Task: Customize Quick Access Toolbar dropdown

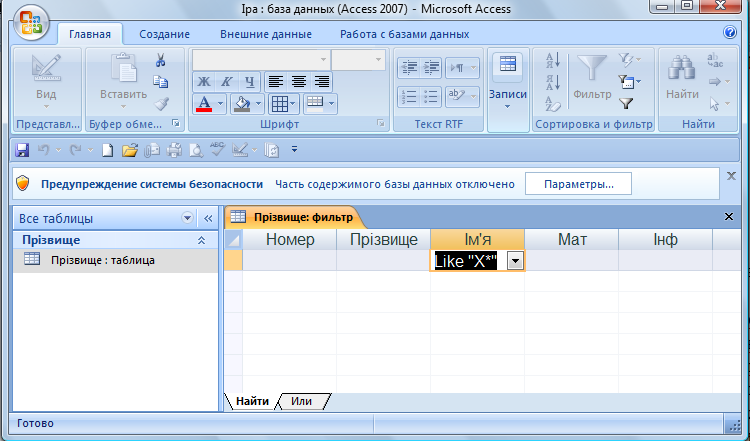Action: 294,150
